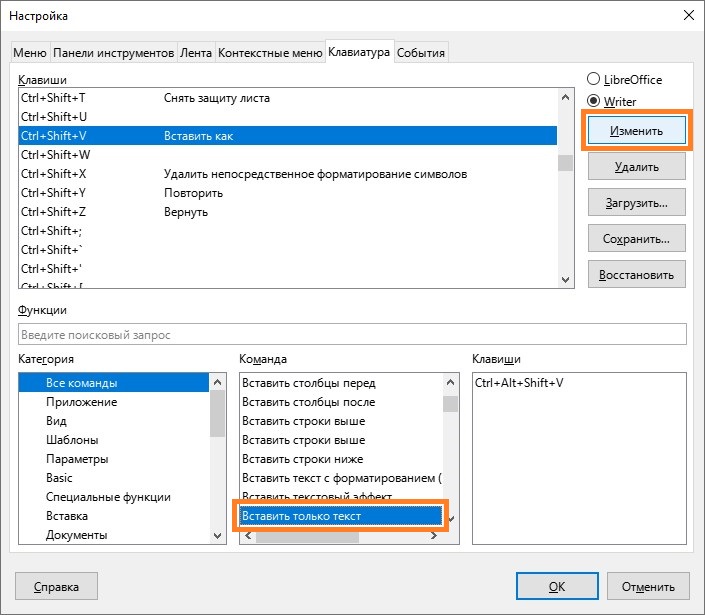Choose the Вставка category
This screenshot has width=705, height=615.
tap(67, 516)
